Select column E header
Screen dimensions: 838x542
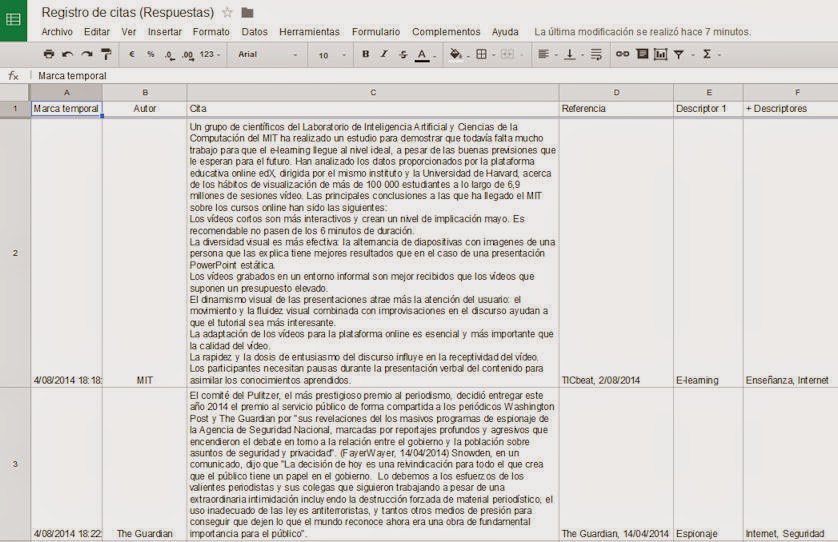coord(709,92)
